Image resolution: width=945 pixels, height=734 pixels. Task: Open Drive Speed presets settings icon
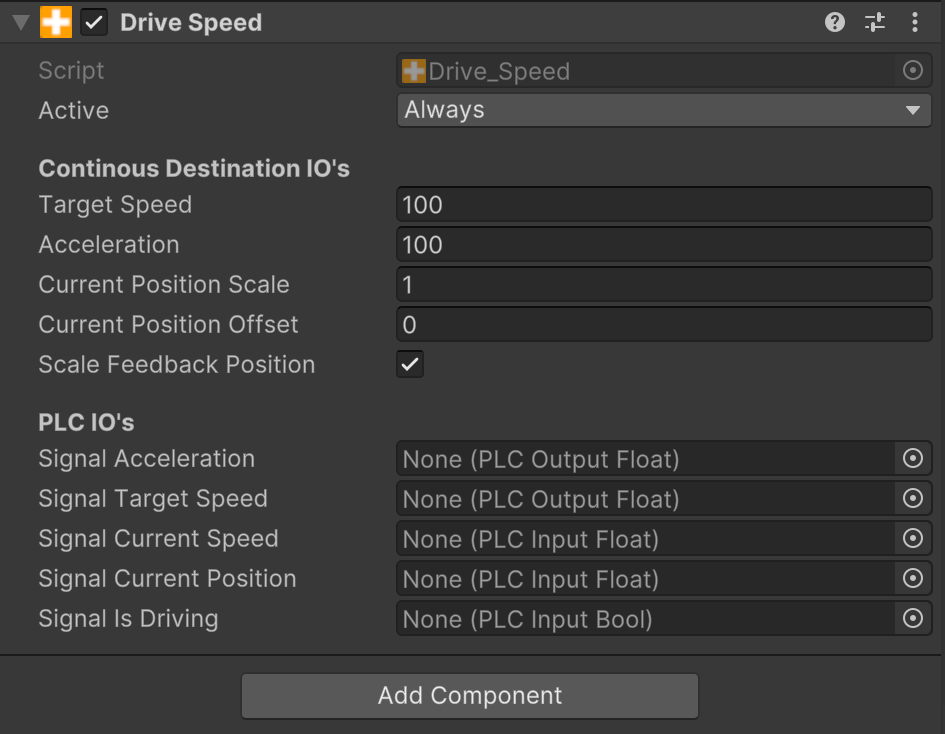875,23
